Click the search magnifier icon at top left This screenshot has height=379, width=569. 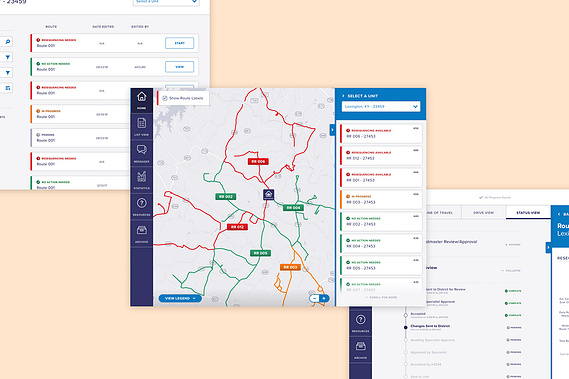8,42
